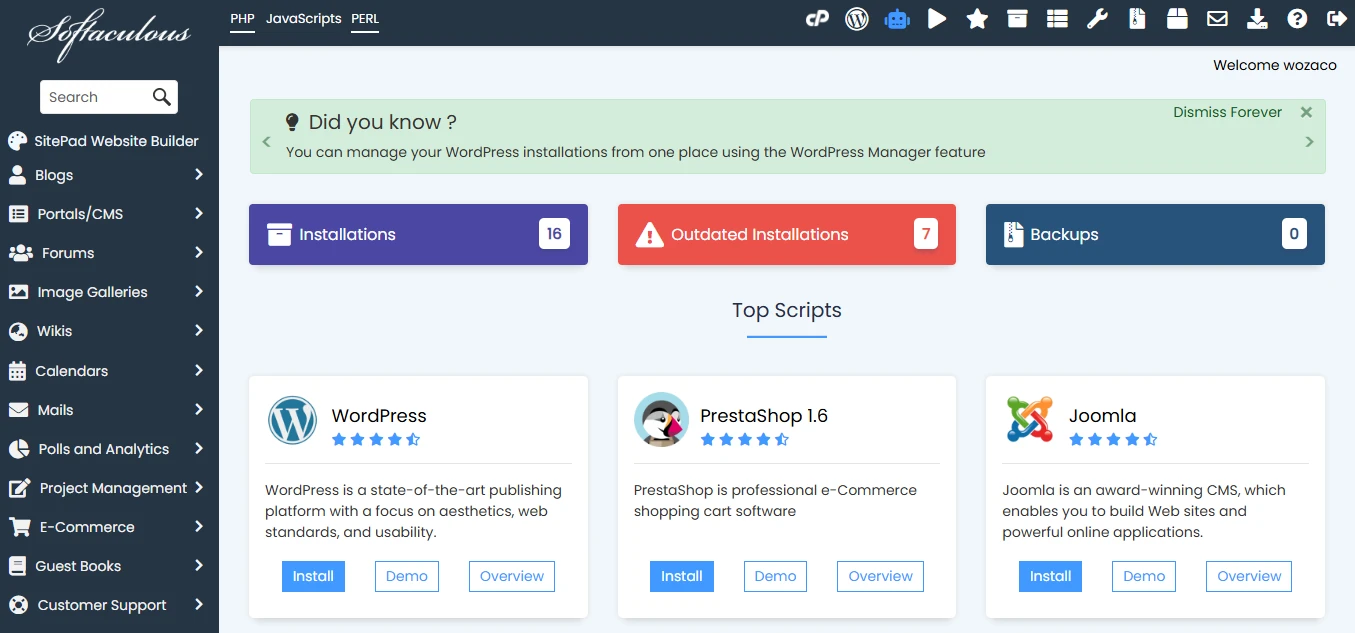Expand the Customer Support category
1355x633 pixels.
tap(199, 605)
